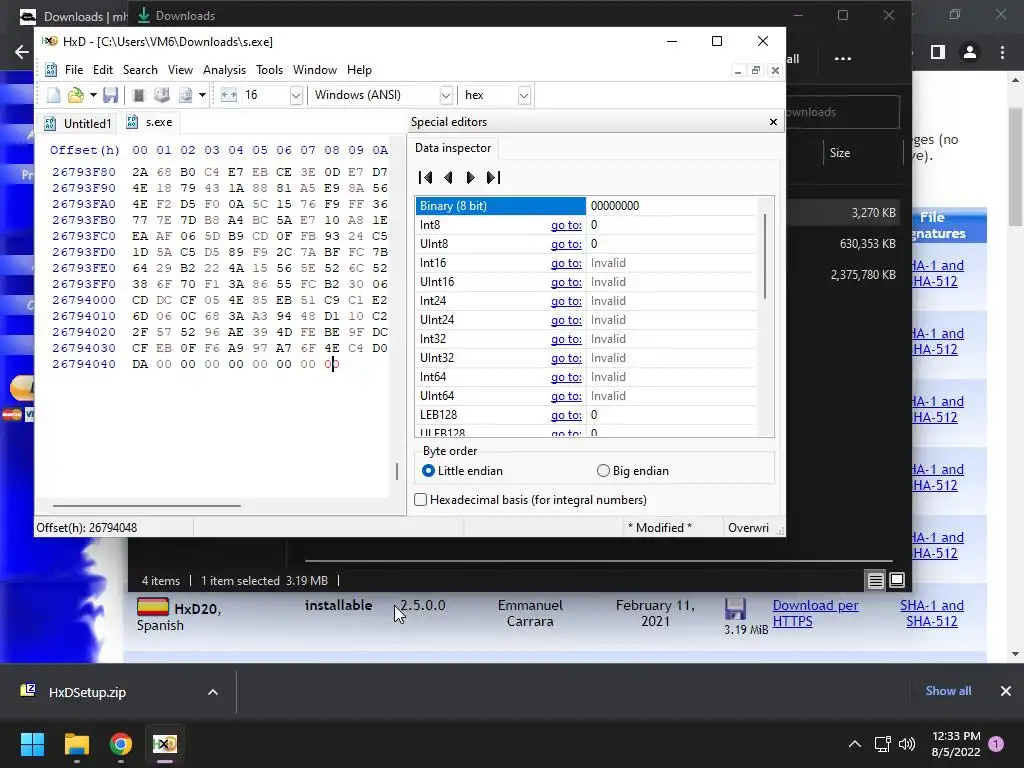Screen dimensions: 1024x768
Task: Show hidden system tray icons
Action: pyautogui.click(x=854, y=744)
